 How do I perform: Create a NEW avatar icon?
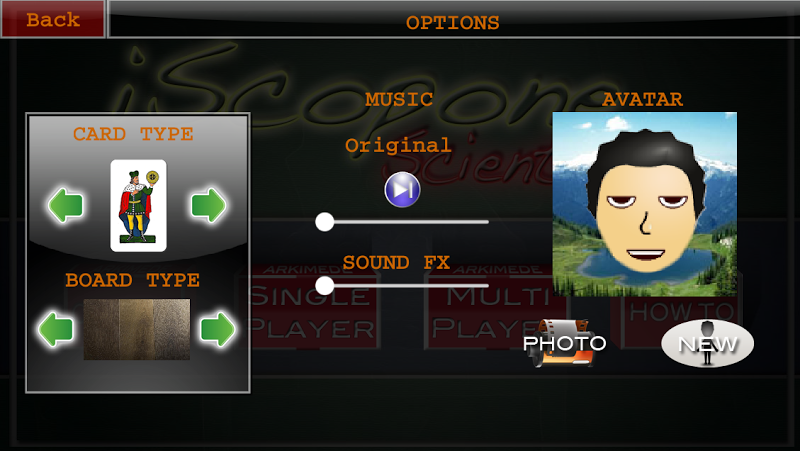[x=707, y=344]
